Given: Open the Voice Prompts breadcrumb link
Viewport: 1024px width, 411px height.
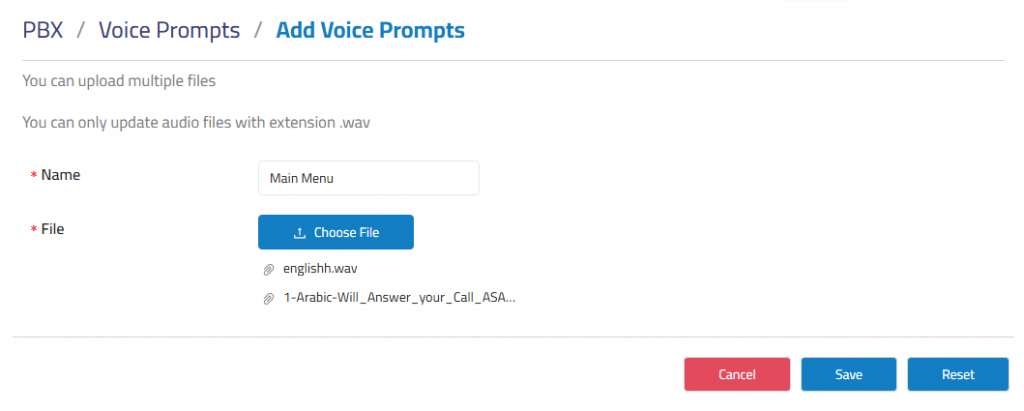Looking at the screenshot, I should 169,30.
